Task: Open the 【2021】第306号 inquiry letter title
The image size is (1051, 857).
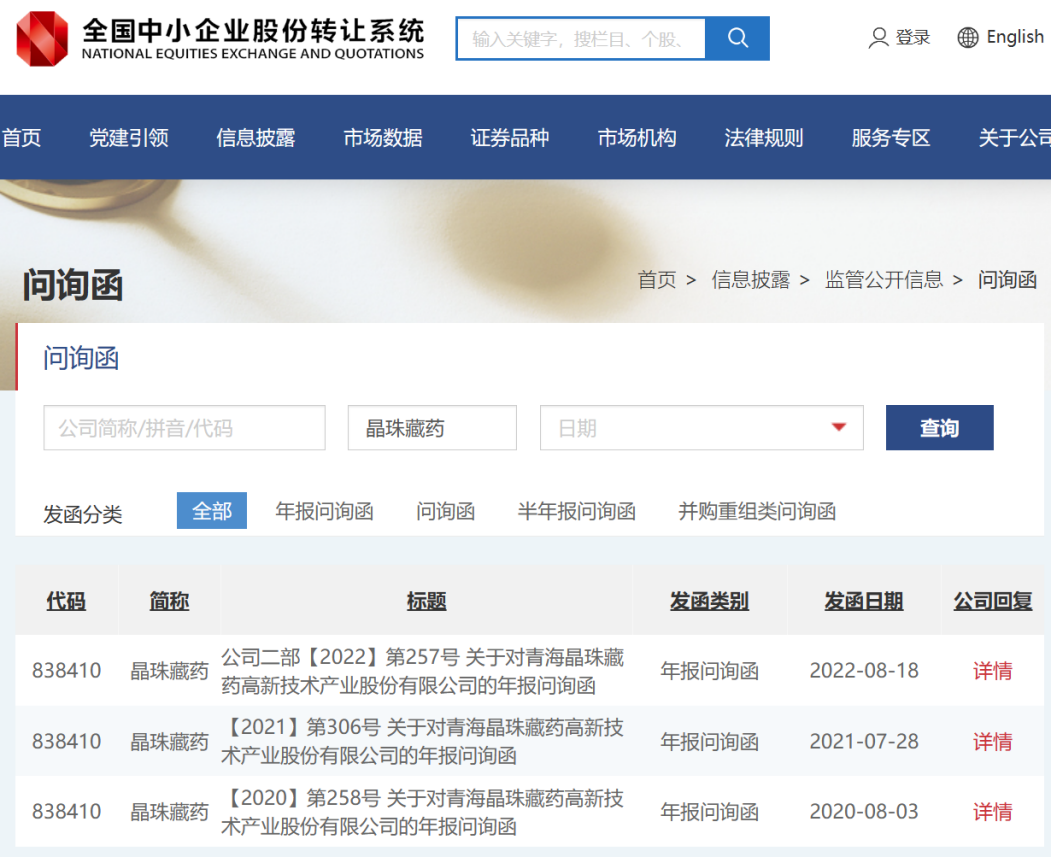Action: tap(423, 742)
